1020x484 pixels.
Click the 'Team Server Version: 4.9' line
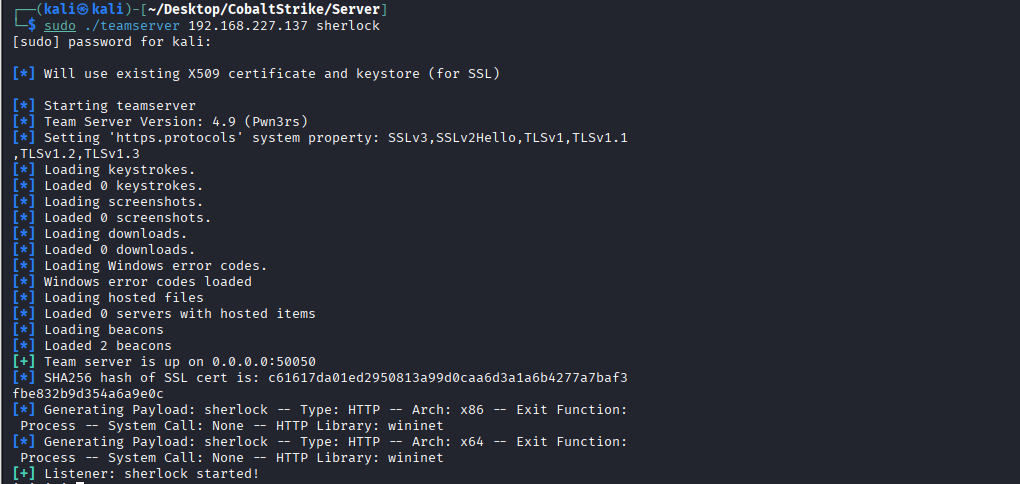152,121
